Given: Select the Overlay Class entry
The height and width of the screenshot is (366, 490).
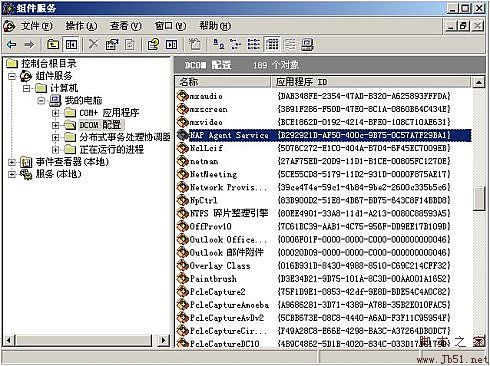Looking at the screenshot, I should coord(220,266).
